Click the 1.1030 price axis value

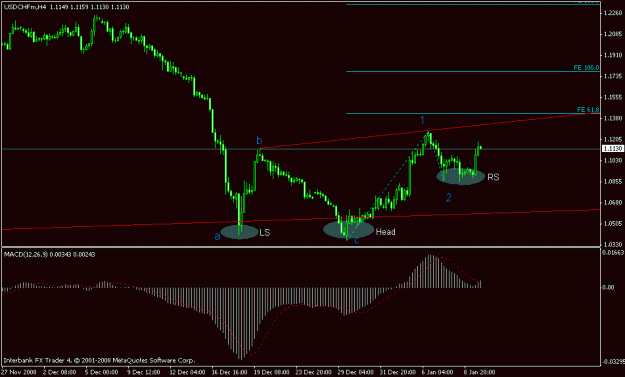coord(613,160)
